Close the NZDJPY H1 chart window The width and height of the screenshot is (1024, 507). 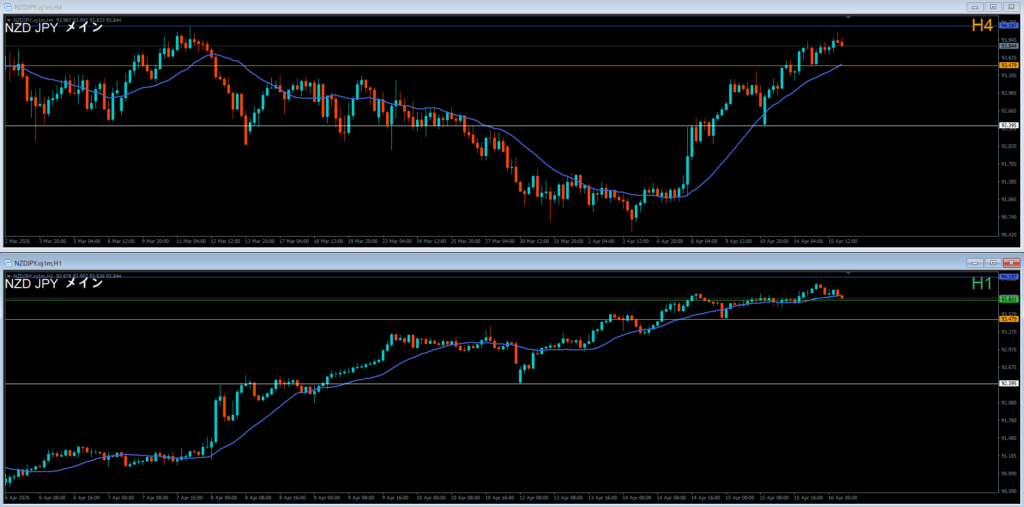1011,261
